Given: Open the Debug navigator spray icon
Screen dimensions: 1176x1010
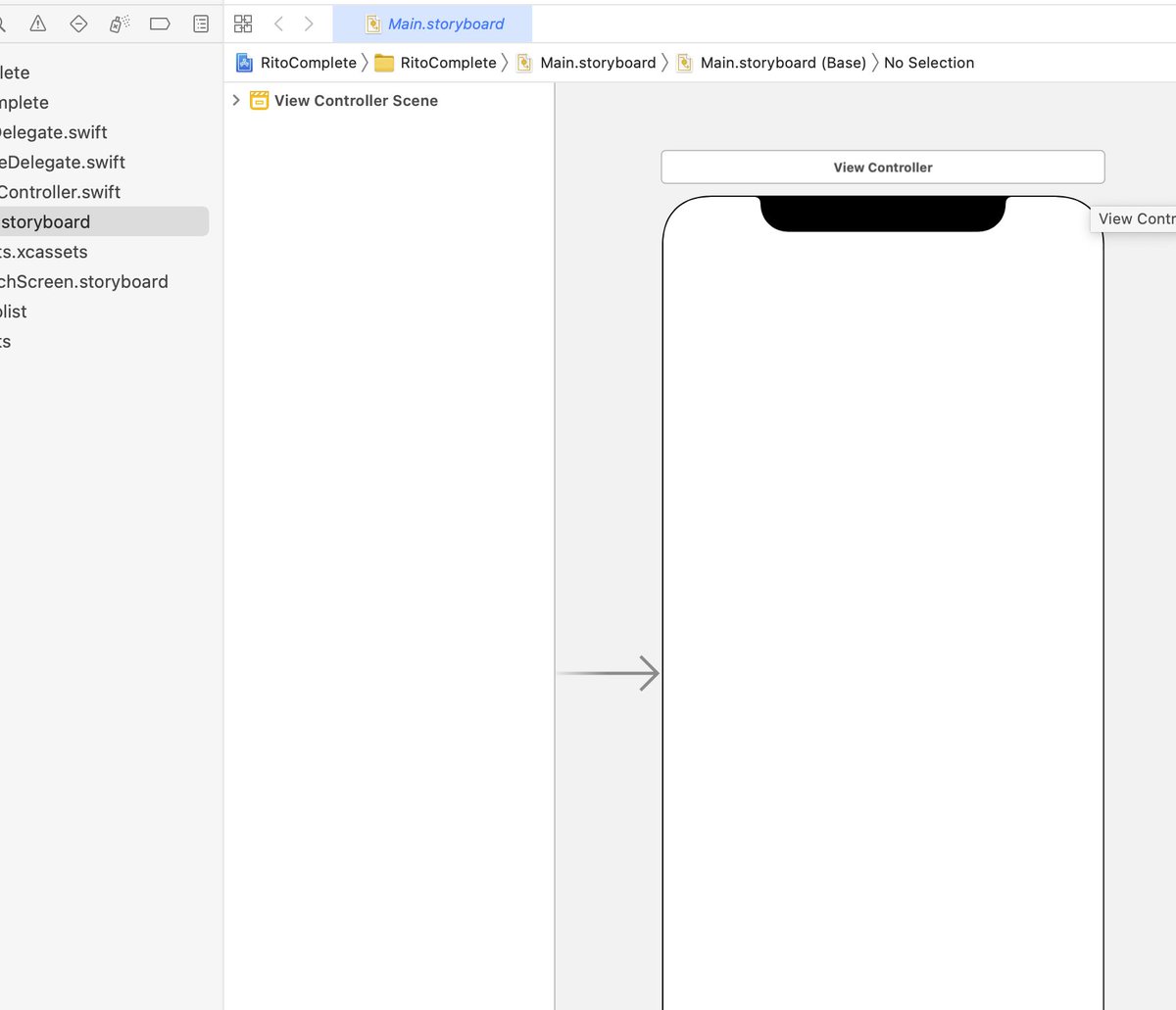Looking at the screenshot, I should pyautogui.click(x=120, y=24).
